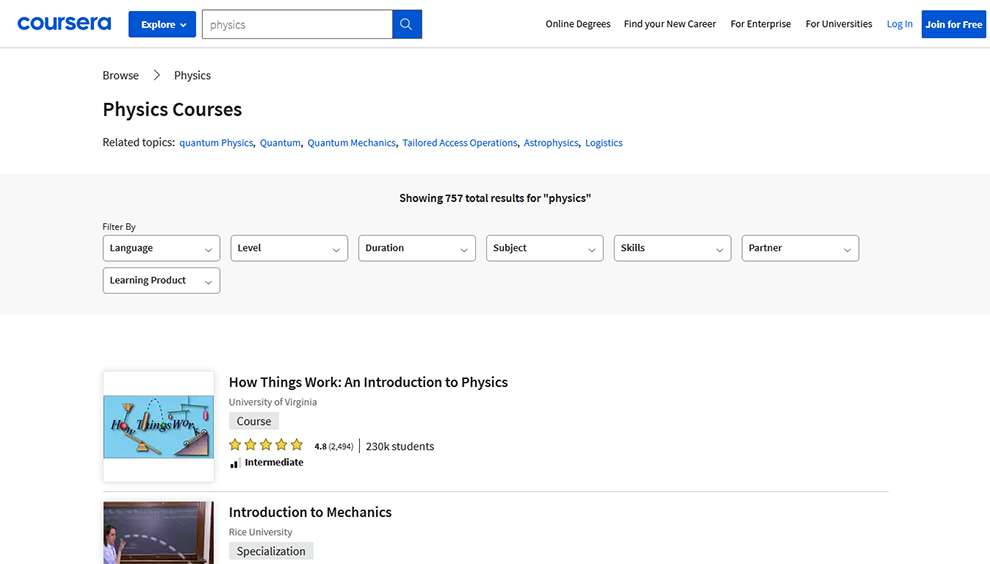Click the Specialization badge label
This screenshot has width=990, height=564.
271,551
